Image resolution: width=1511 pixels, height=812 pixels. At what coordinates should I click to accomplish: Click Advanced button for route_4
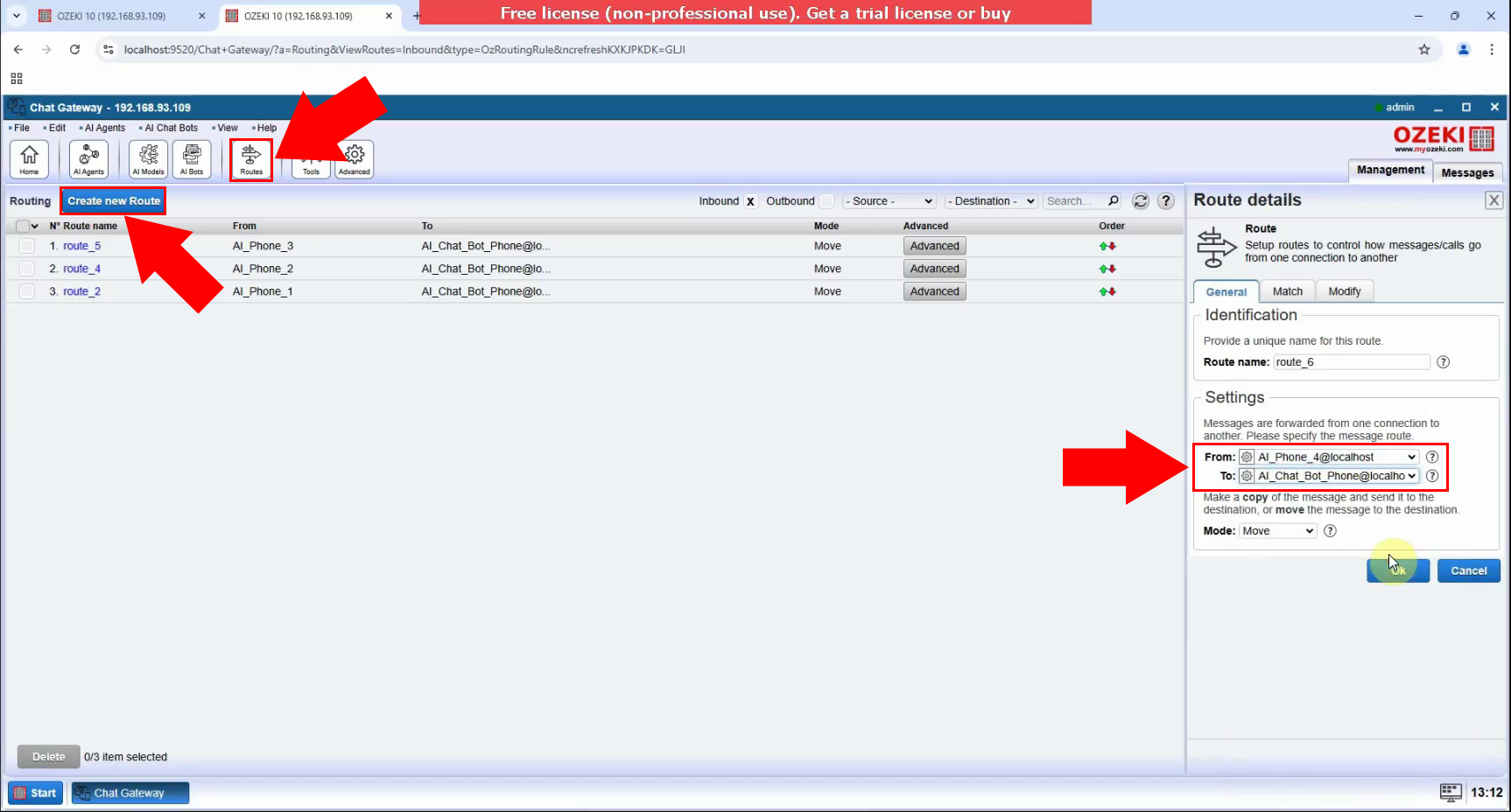pos(934,269)
